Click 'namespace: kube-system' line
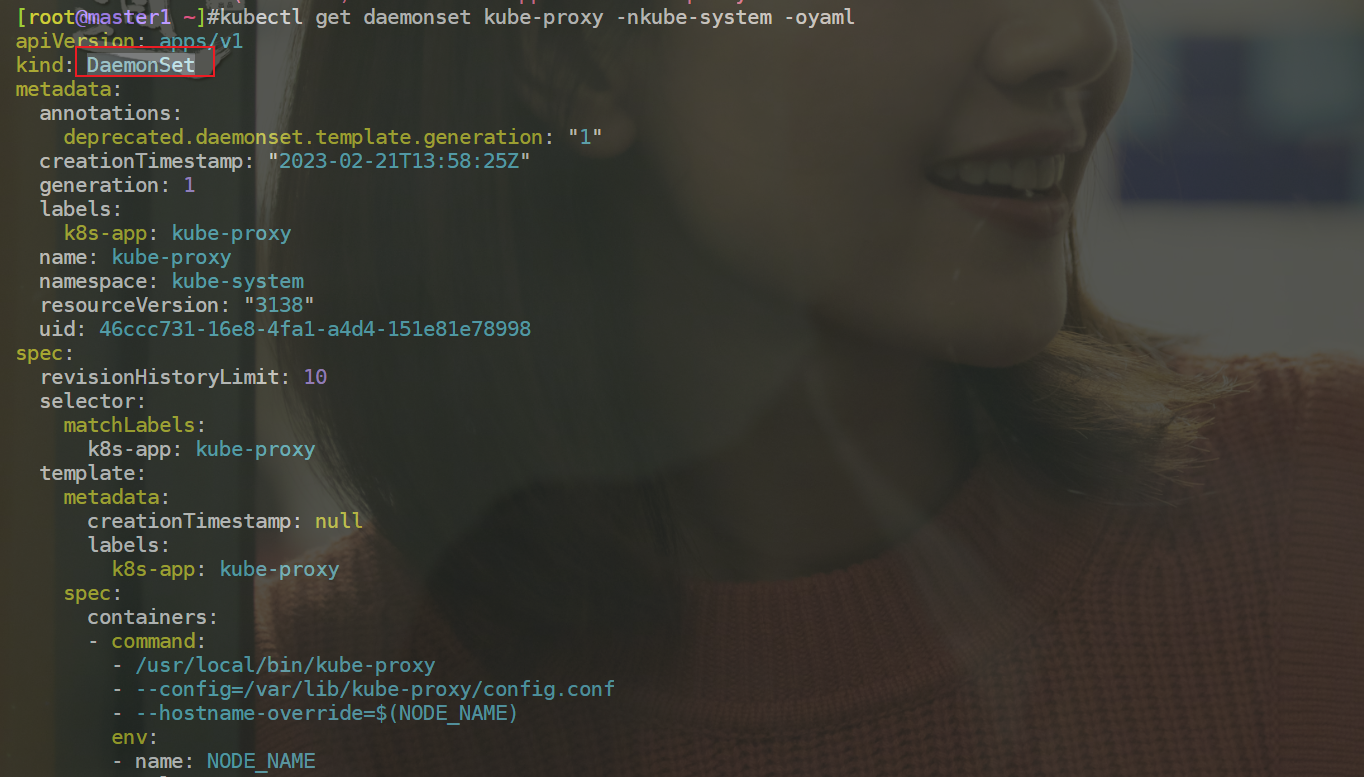 click(171, 281)
